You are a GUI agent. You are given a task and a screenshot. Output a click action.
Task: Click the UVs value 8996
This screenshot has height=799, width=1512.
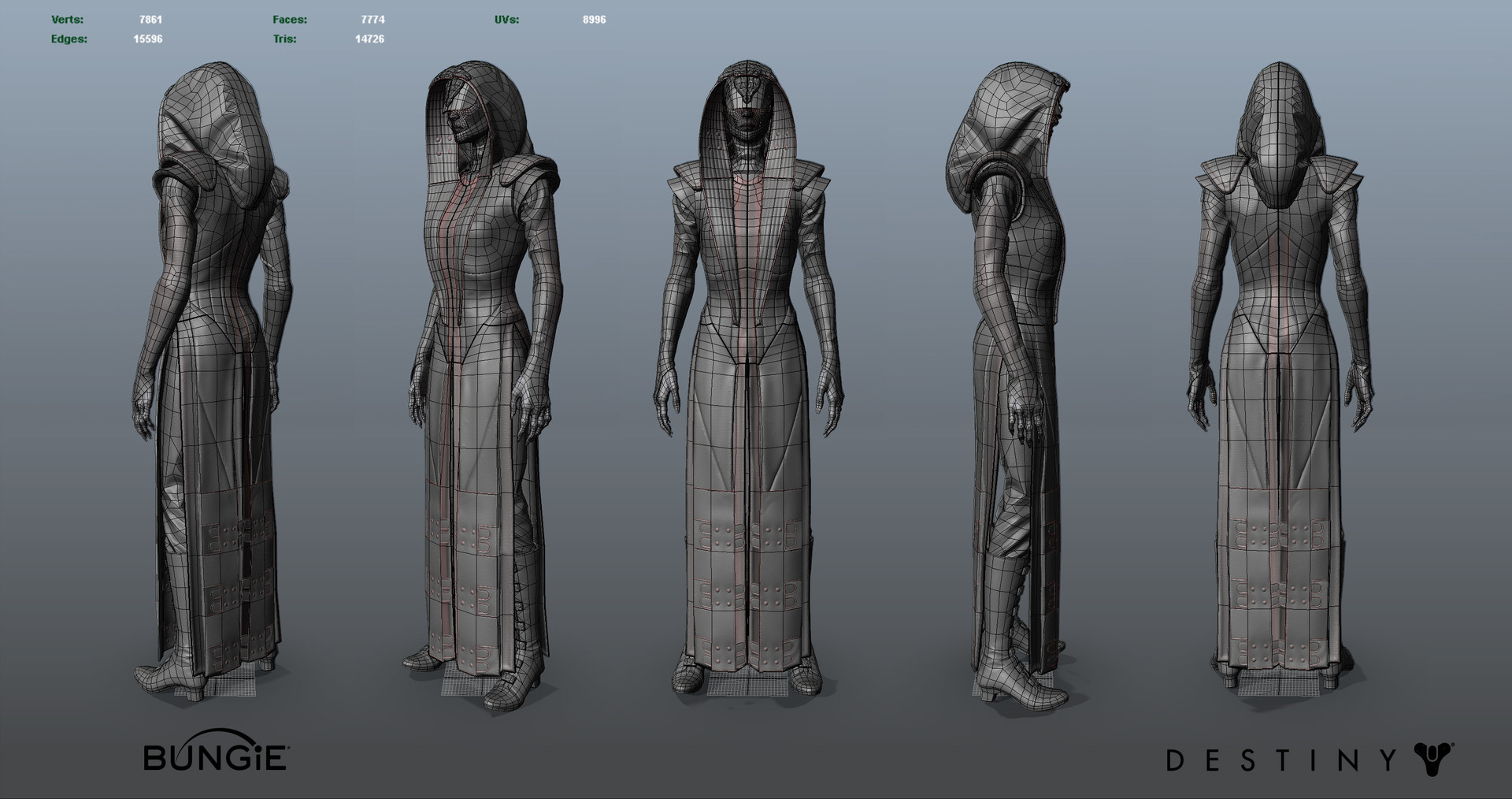point(595,20)
